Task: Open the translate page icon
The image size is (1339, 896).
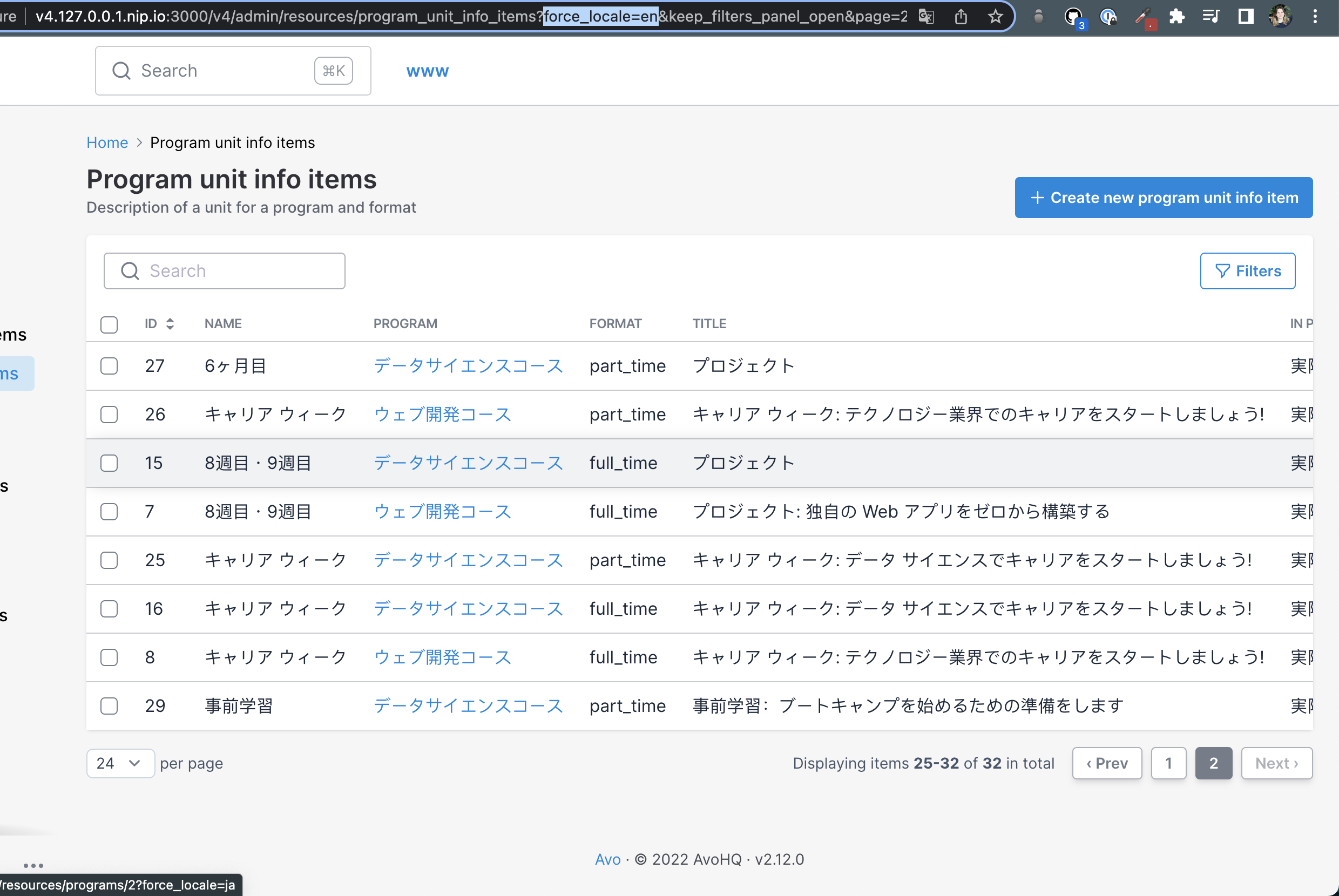Action: pos(927,17)
